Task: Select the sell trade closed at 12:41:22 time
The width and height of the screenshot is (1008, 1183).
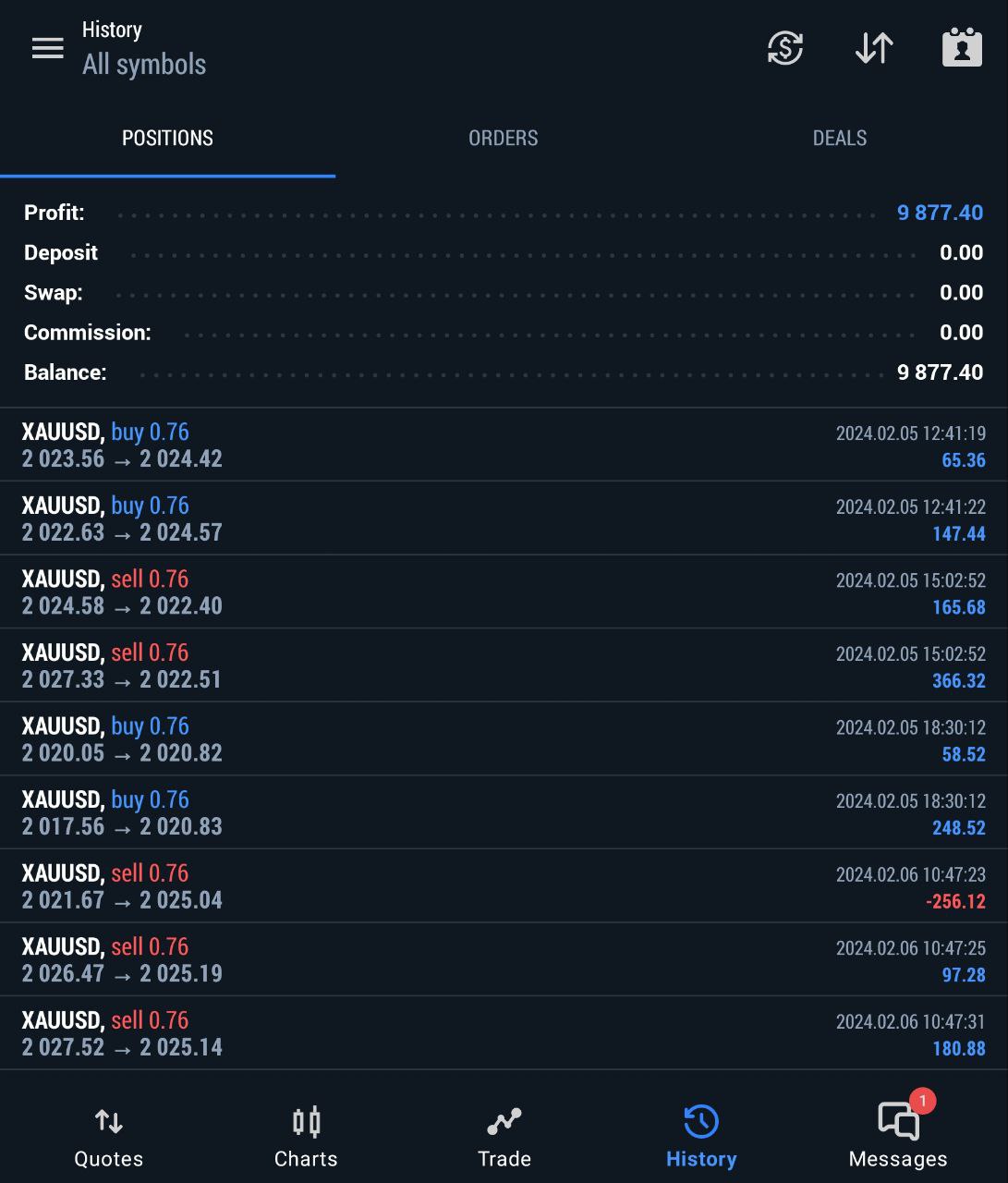Action: click(x=504, y=518)
